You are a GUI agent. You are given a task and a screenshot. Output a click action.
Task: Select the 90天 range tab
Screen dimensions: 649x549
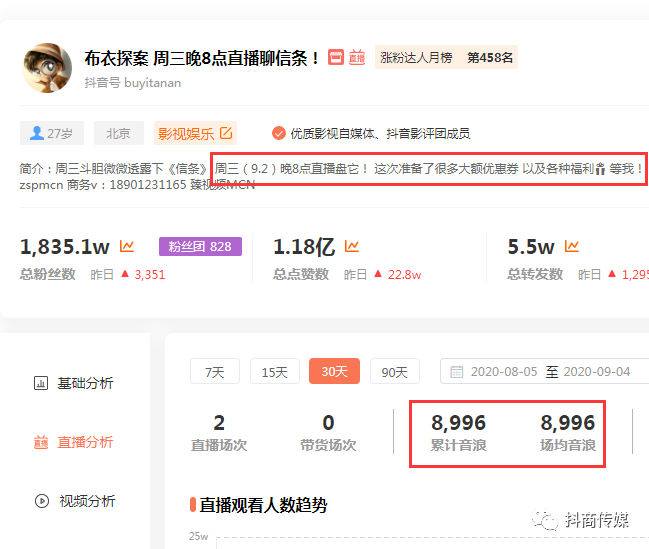tap(395, 371)
